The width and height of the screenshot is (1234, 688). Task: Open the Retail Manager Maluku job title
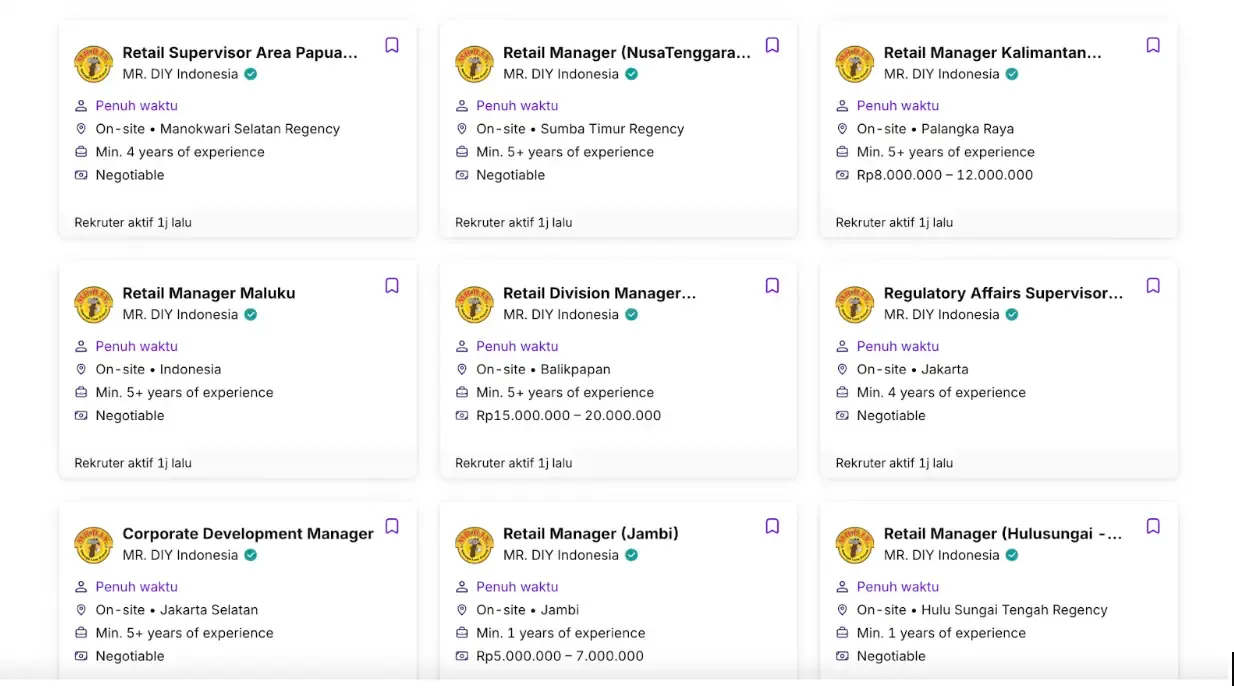pos(209,293)
